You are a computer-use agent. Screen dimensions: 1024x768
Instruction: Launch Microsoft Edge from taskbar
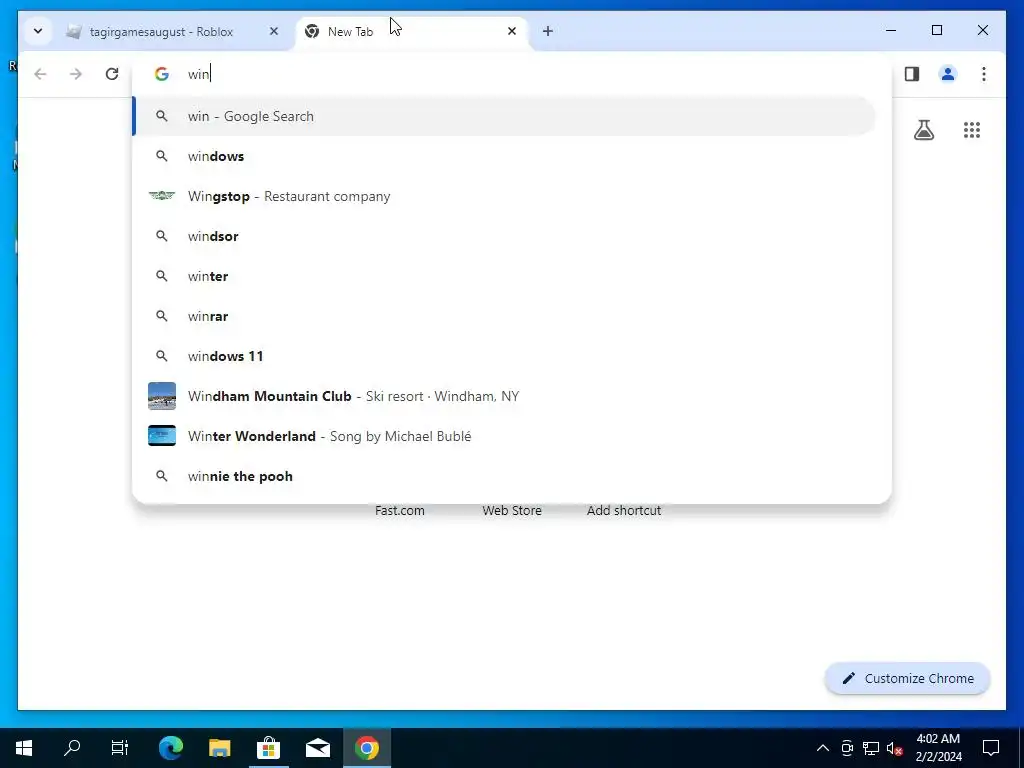[x=170, y=748]
